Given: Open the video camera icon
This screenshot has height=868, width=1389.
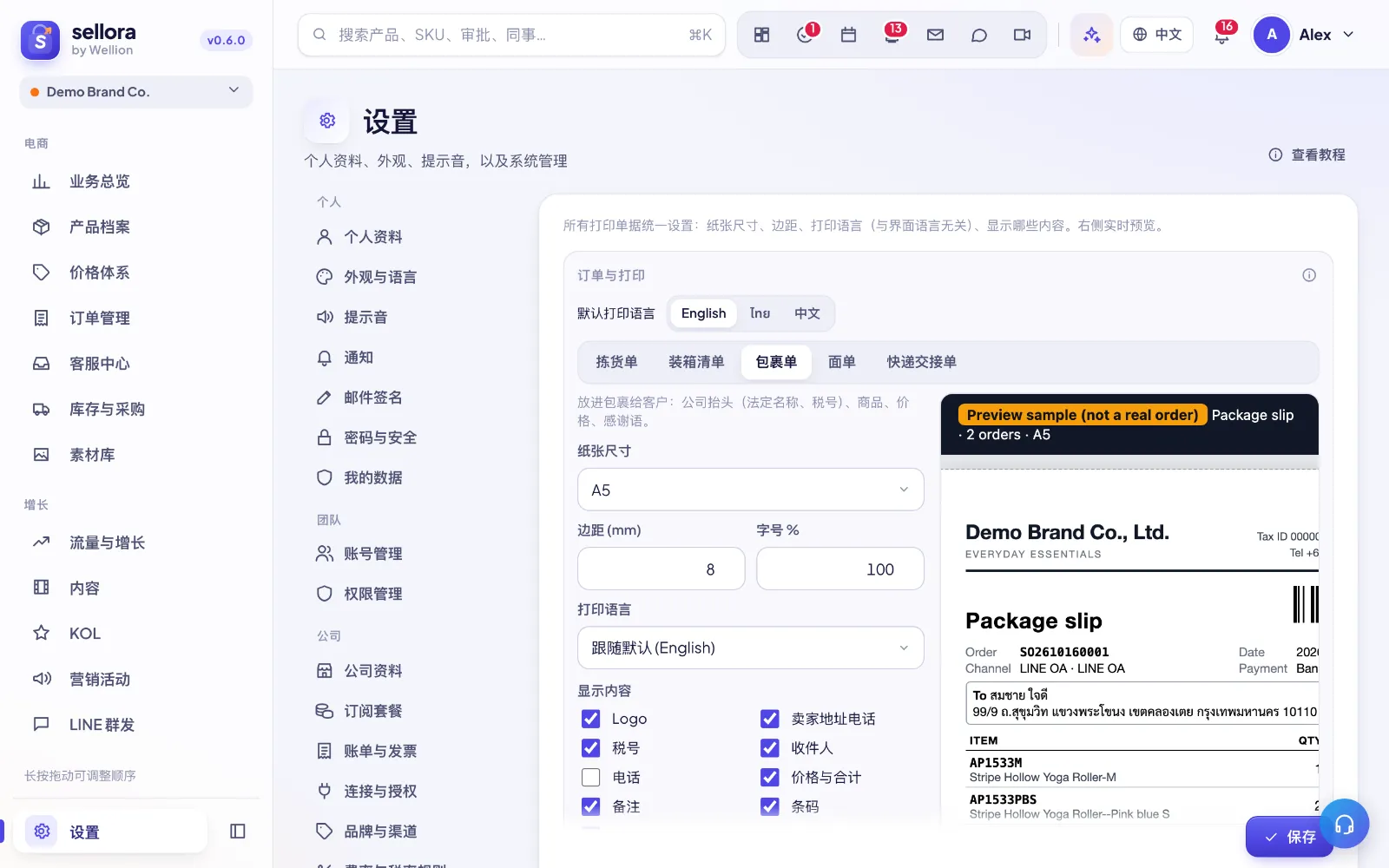Looking at the screenshot, I should coord(1022,35).
